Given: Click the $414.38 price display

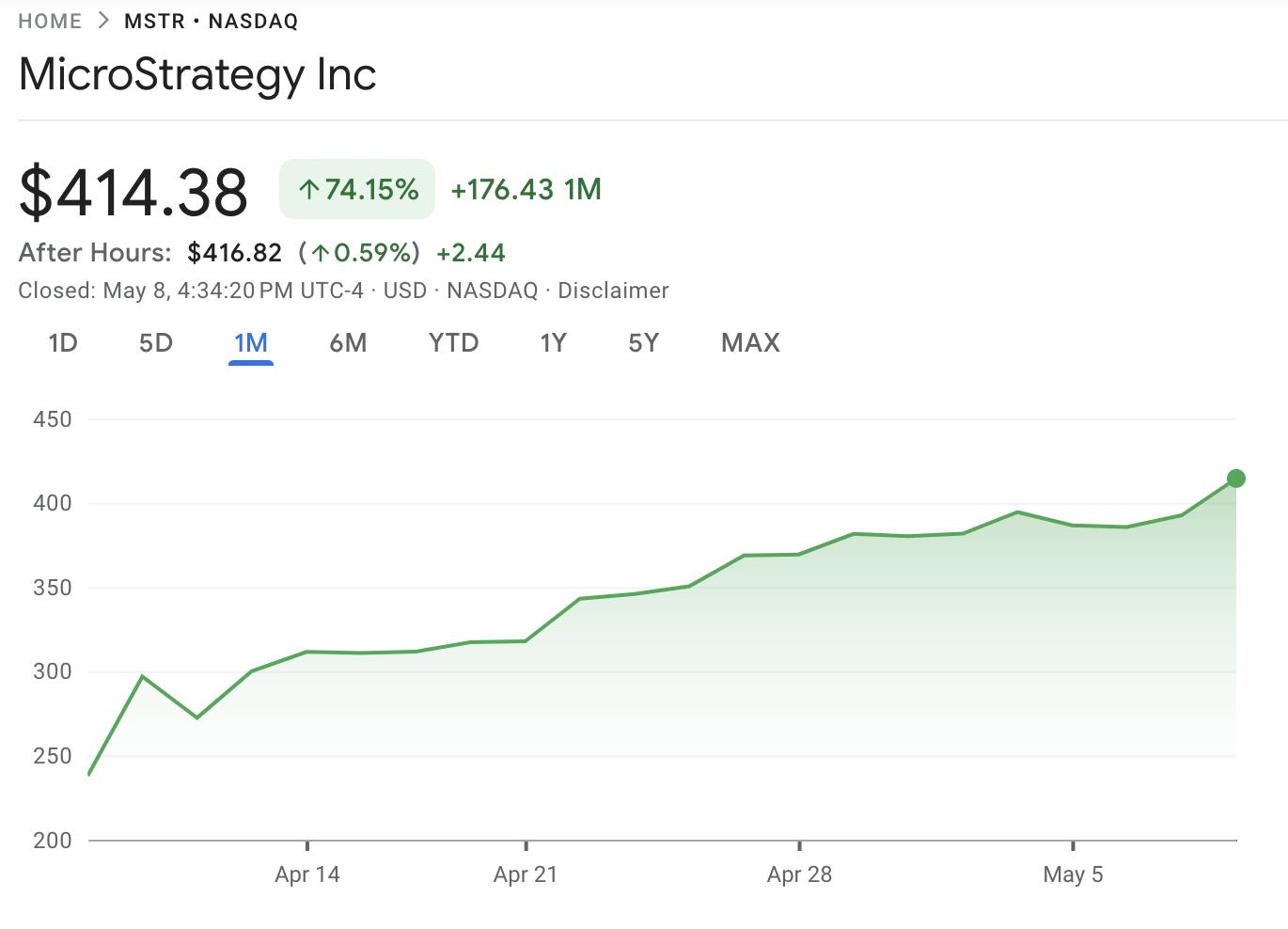Looking at the screenshot, I should (x=134, y=190).
